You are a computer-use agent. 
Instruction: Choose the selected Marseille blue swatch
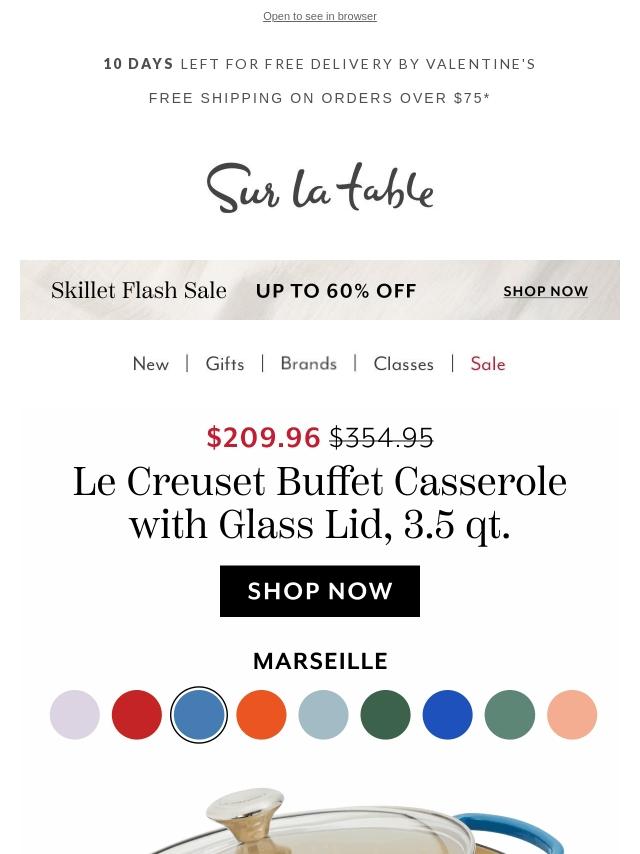point(199,715)
